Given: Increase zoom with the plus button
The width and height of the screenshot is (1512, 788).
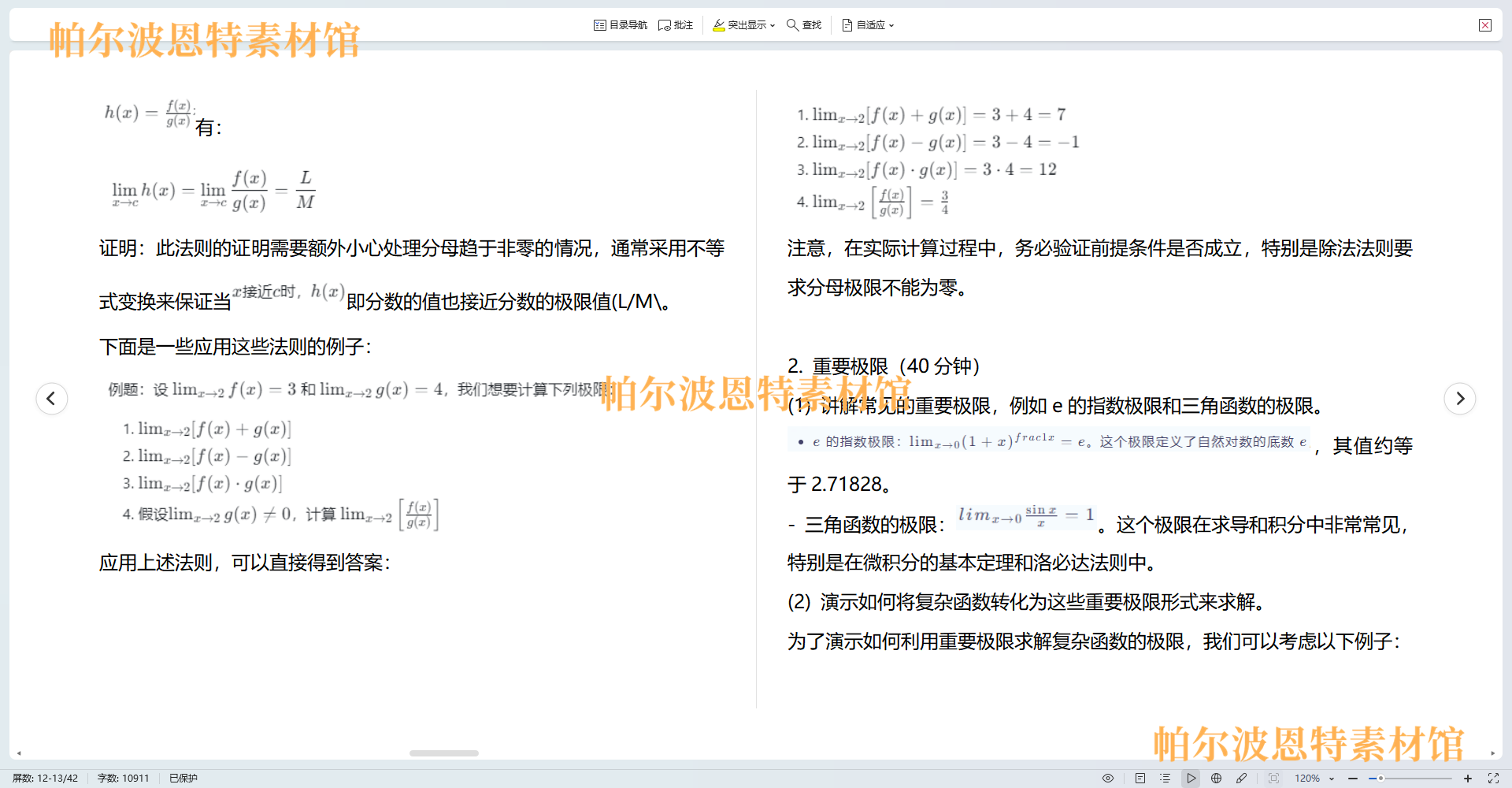Looking at the screenshot, I should 1468,778.
